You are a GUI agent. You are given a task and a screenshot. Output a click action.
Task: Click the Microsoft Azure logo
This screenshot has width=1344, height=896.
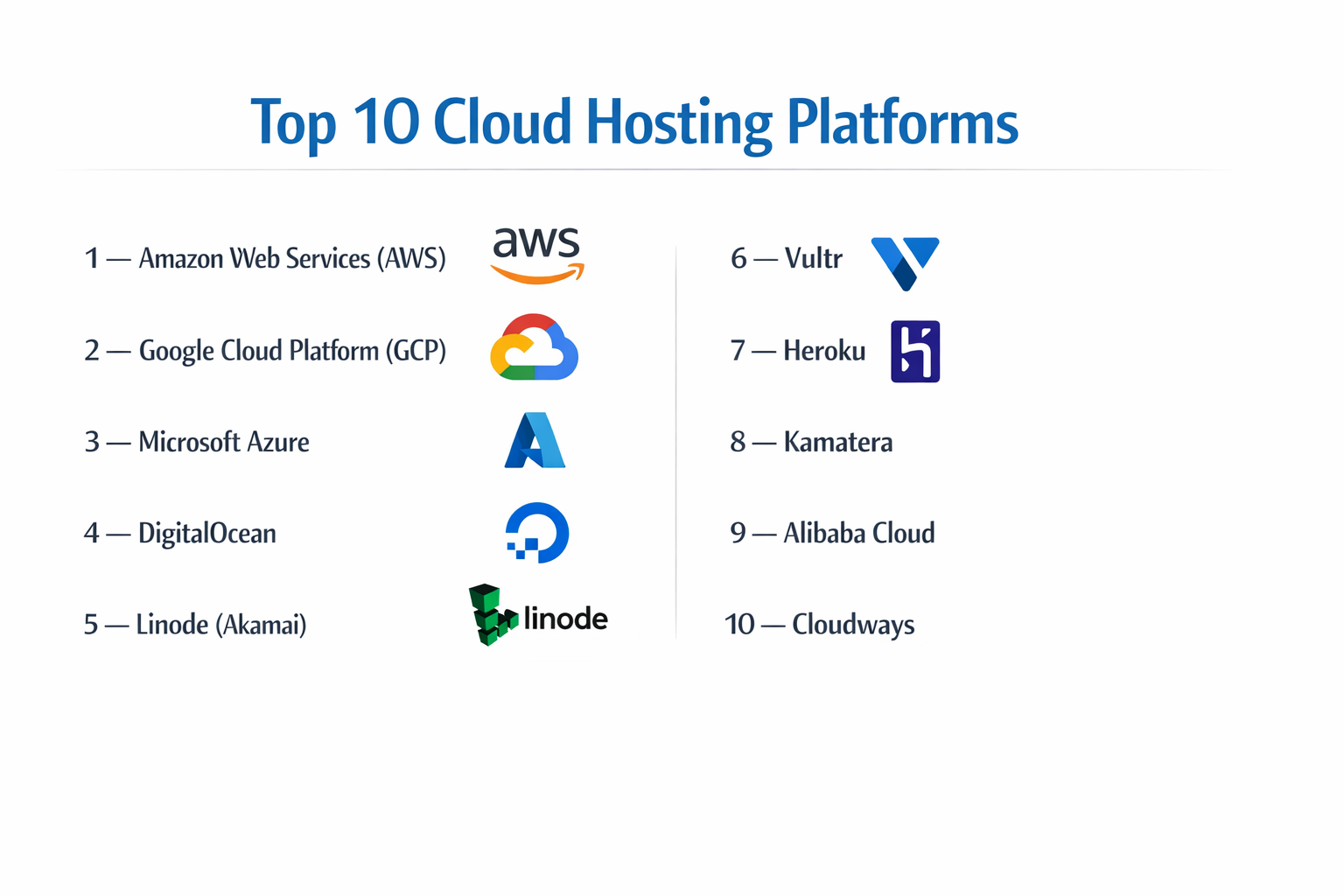tap(535, 442)
